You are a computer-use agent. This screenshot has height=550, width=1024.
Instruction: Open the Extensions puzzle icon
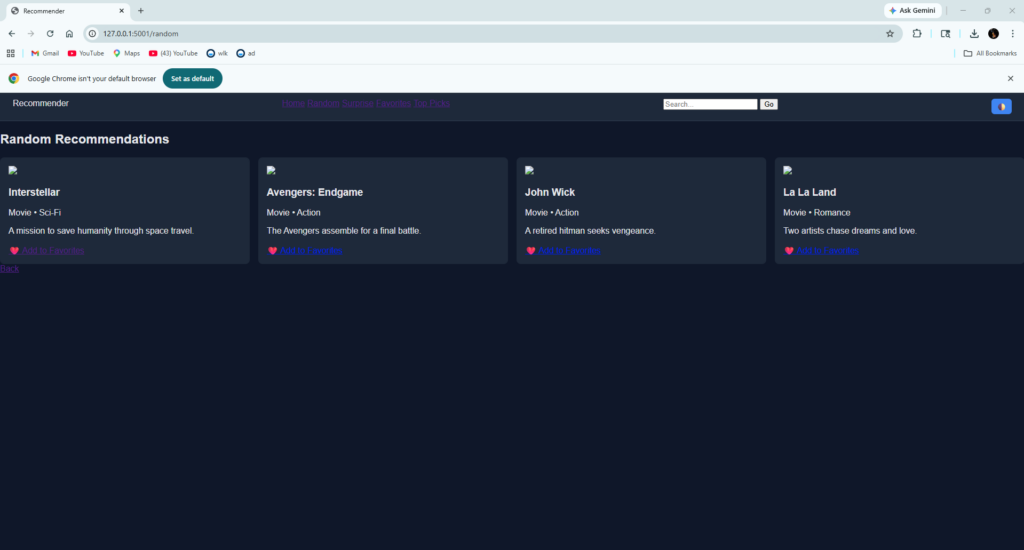coord(917,33)
